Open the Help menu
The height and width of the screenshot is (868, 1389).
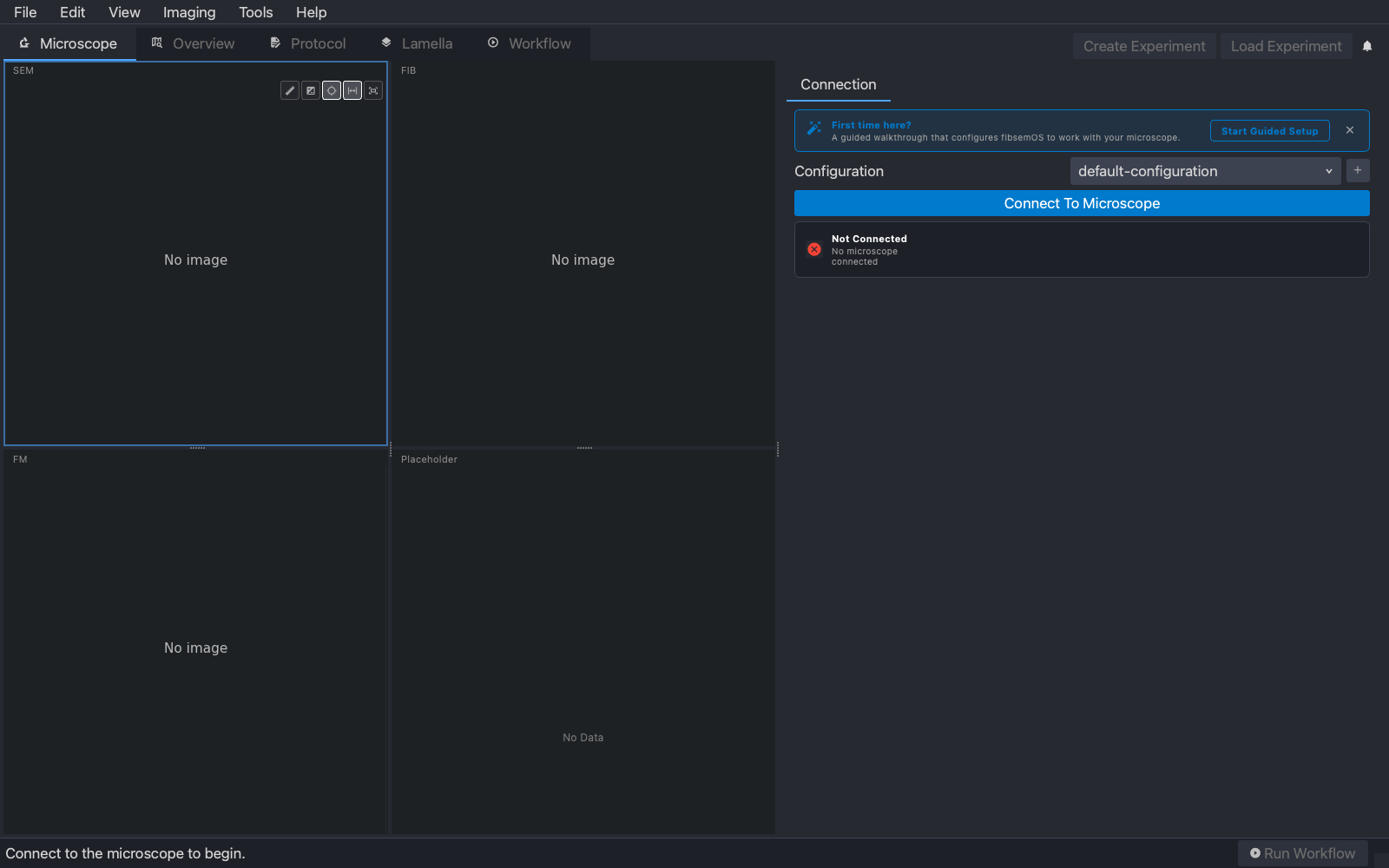pyautogui.click(x=311, y=12)
